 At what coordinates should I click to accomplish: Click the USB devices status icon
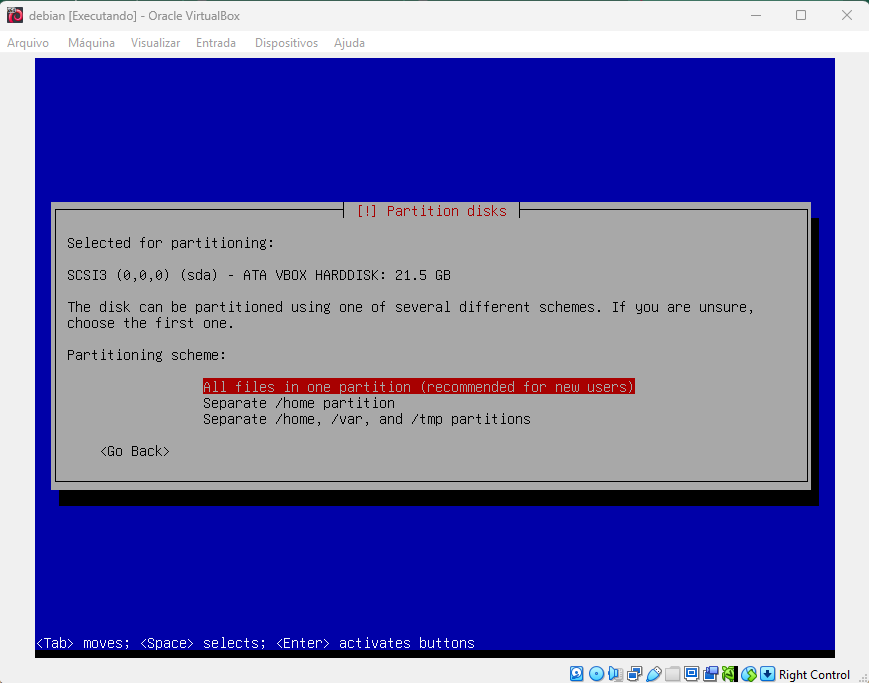click(x=654, y=674)
